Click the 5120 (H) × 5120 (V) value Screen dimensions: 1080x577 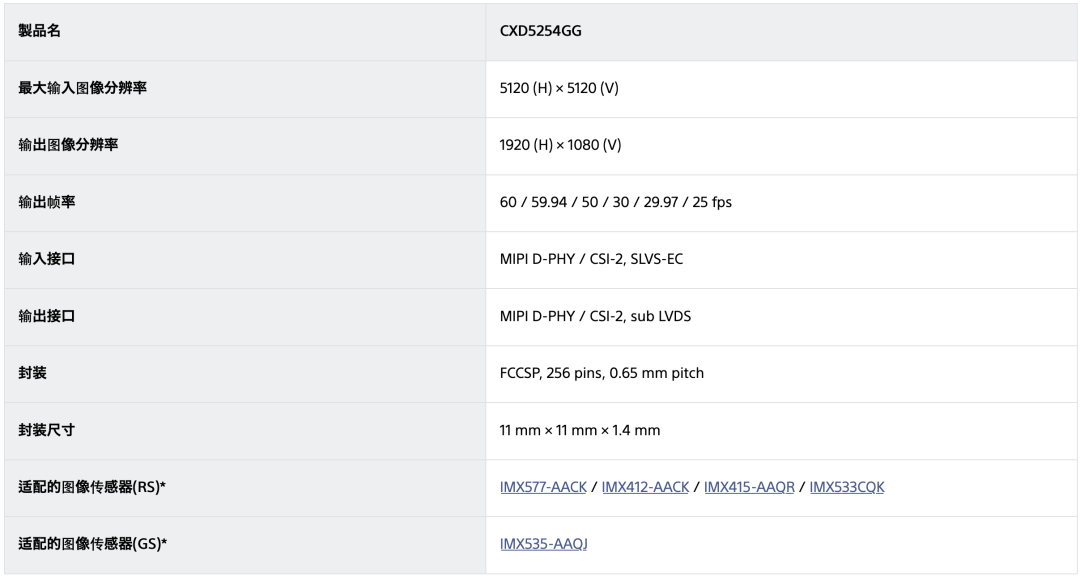click(x=559, y=88)
